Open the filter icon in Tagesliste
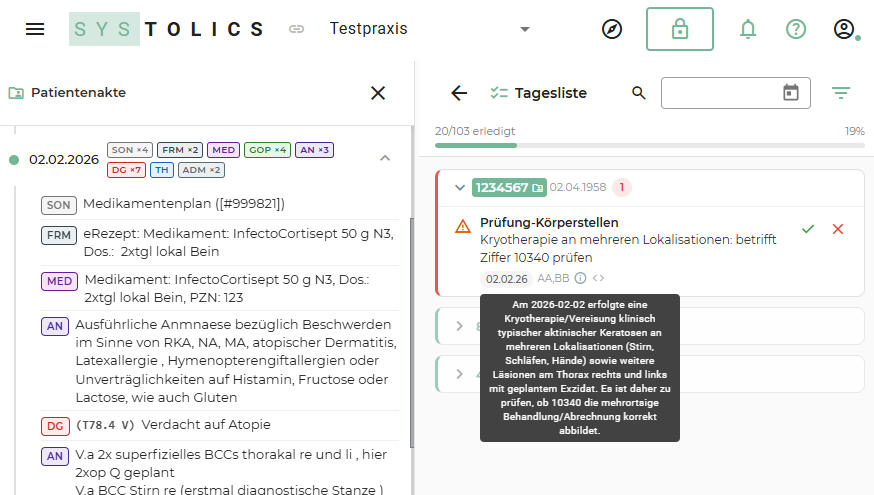 coord(841,93)
